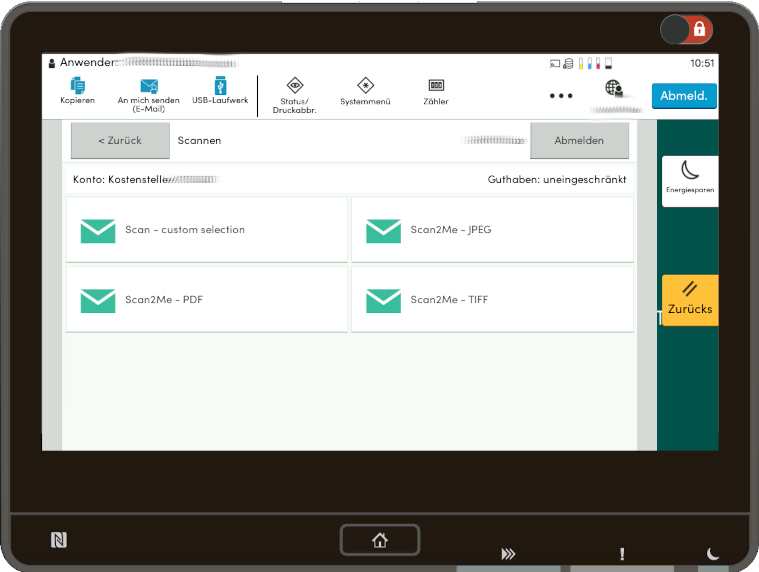Click the gray Abmelden button
This screenshot has width=759, height=572.
coord(579,141)
